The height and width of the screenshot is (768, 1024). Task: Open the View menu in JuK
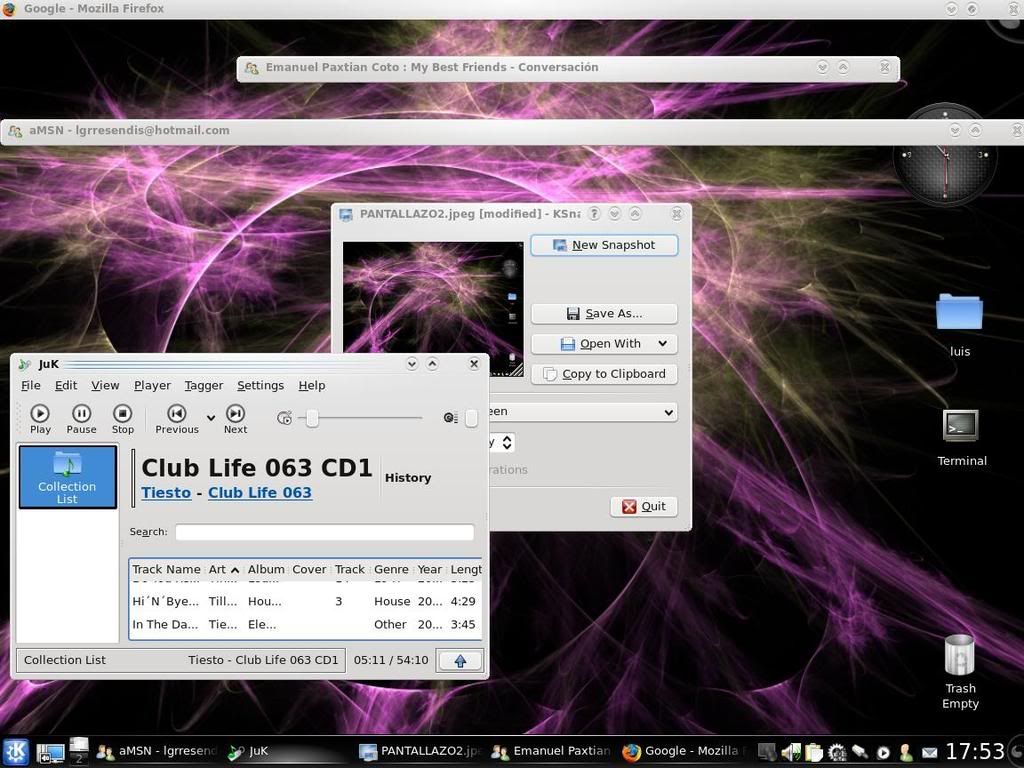point(105,385)
